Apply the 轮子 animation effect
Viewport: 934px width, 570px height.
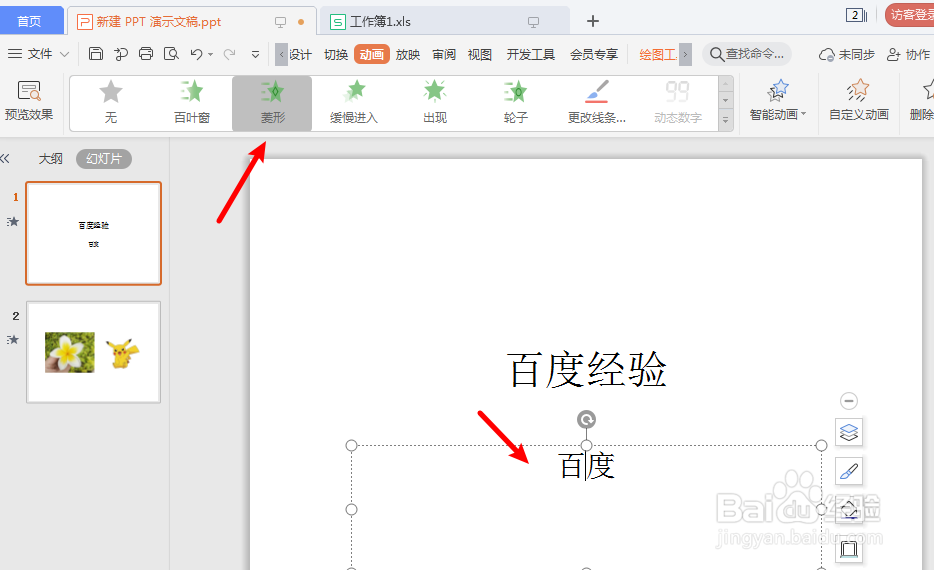pos(516,102)
